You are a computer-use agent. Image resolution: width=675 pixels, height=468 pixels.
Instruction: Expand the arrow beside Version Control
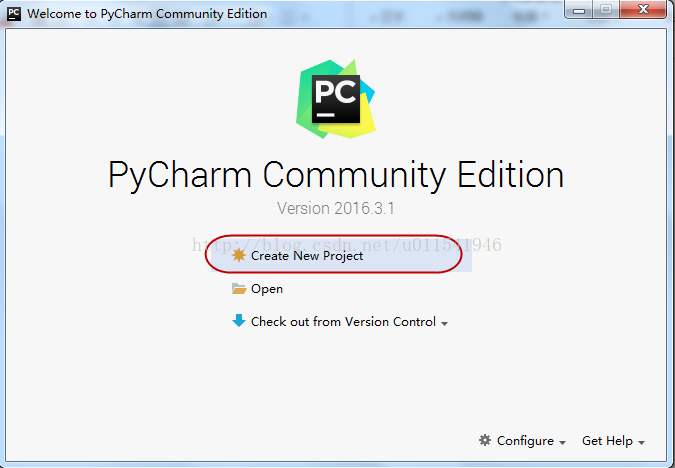444,323
